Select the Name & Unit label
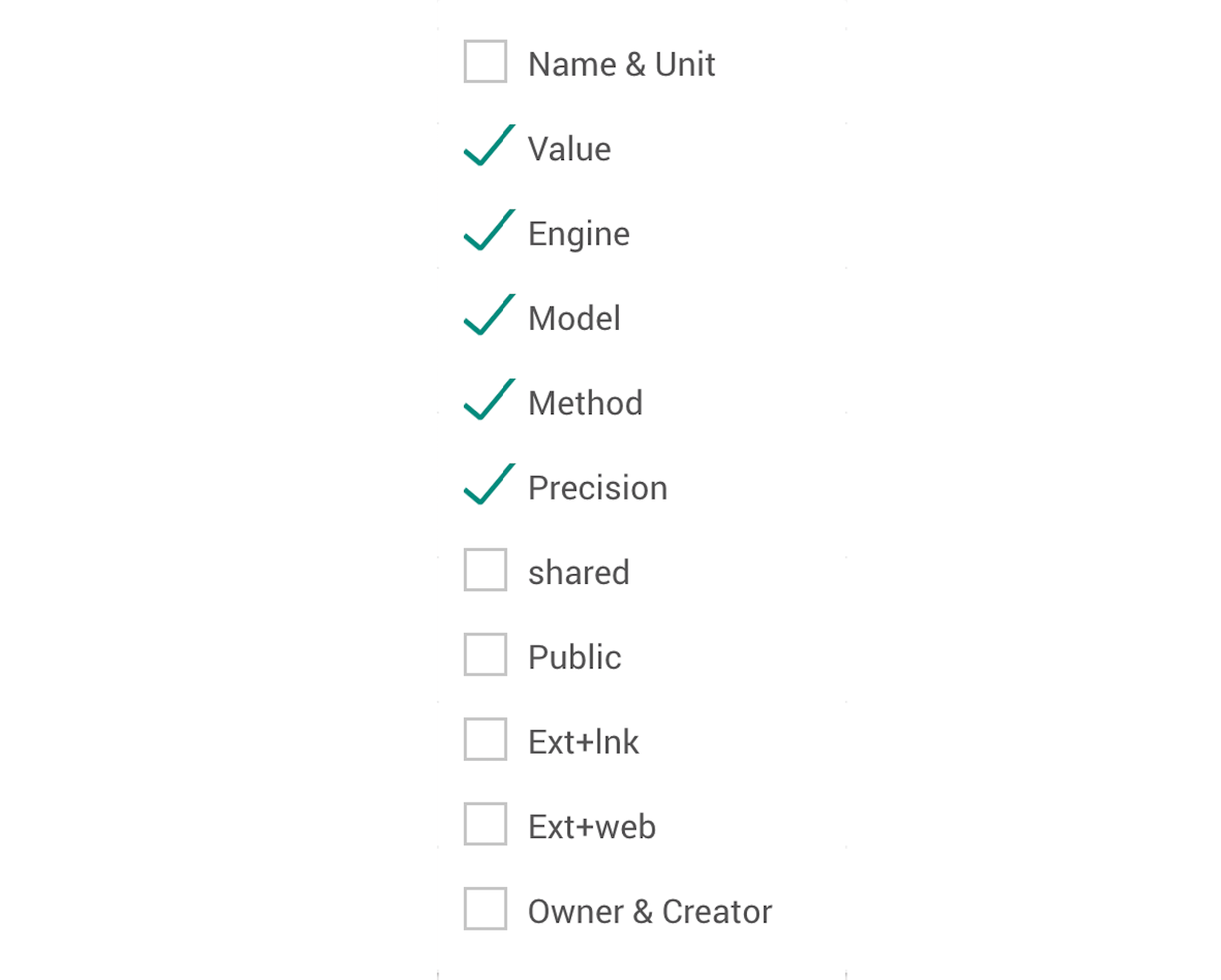The height and width of the screenshot is (980, 1221). pos(621,63)
